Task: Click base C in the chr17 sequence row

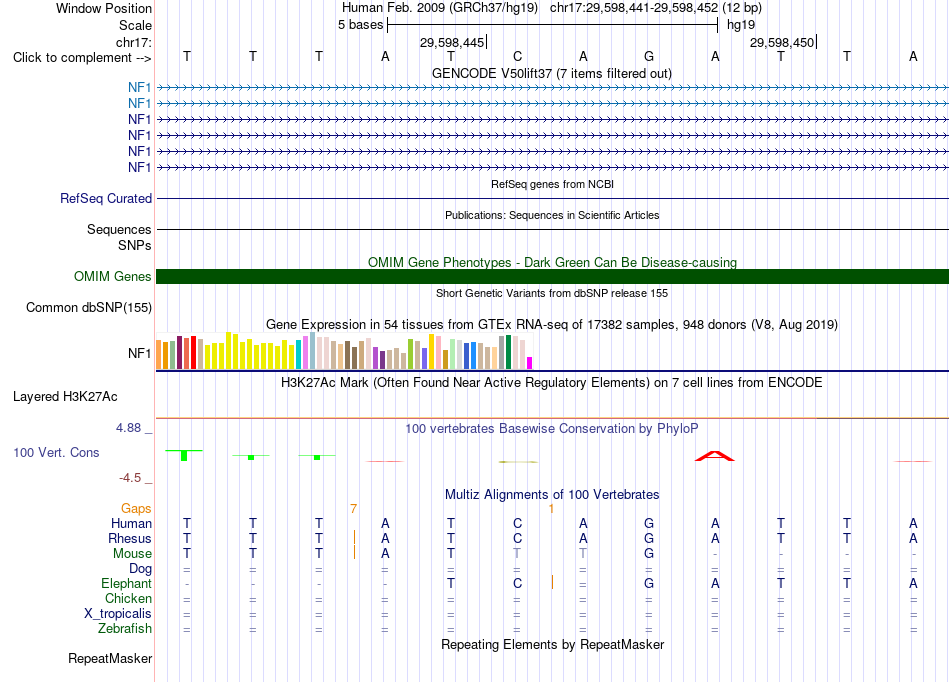Action: click(x=517, y=56)
